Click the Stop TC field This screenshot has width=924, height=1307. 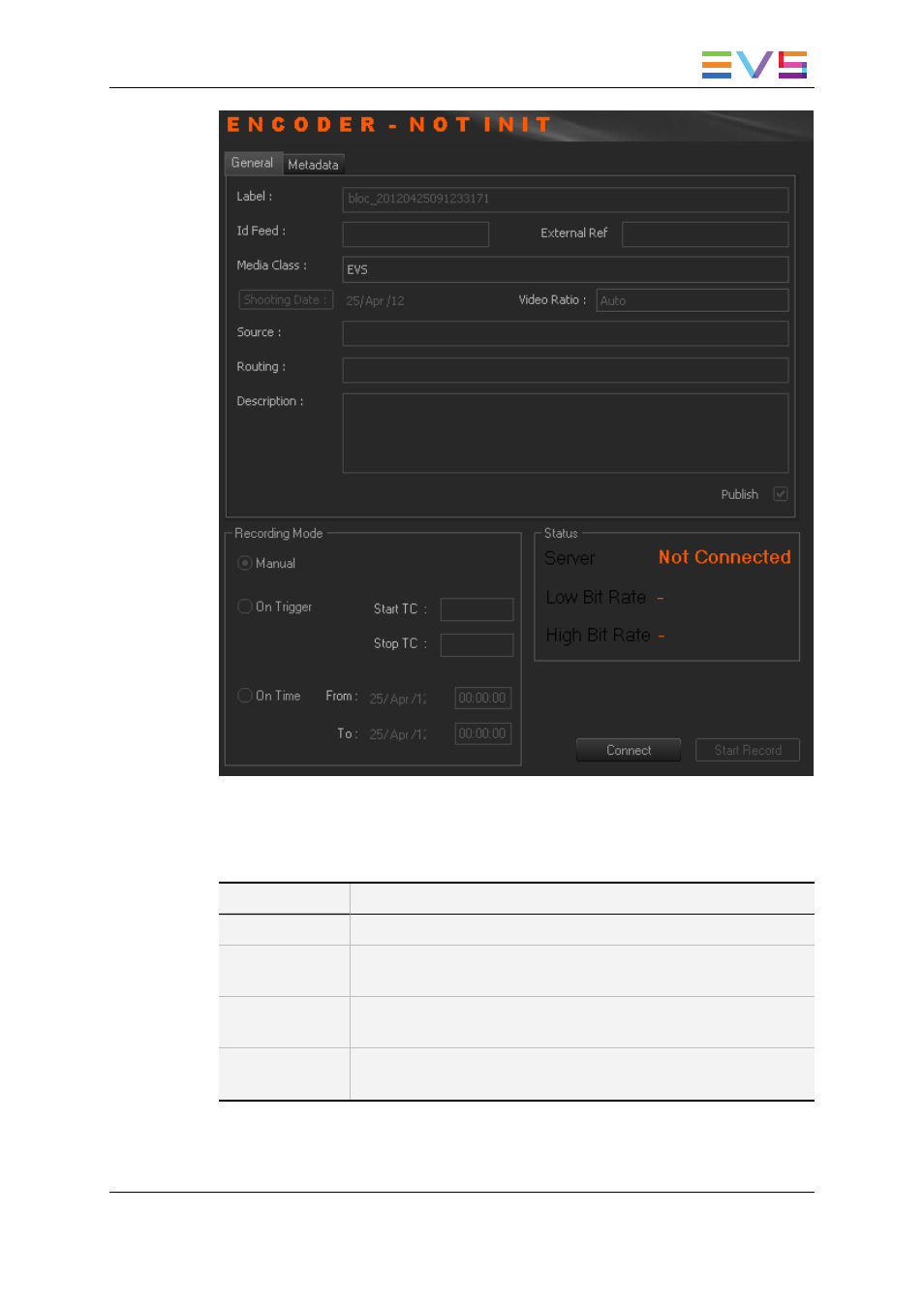point(477,645)
